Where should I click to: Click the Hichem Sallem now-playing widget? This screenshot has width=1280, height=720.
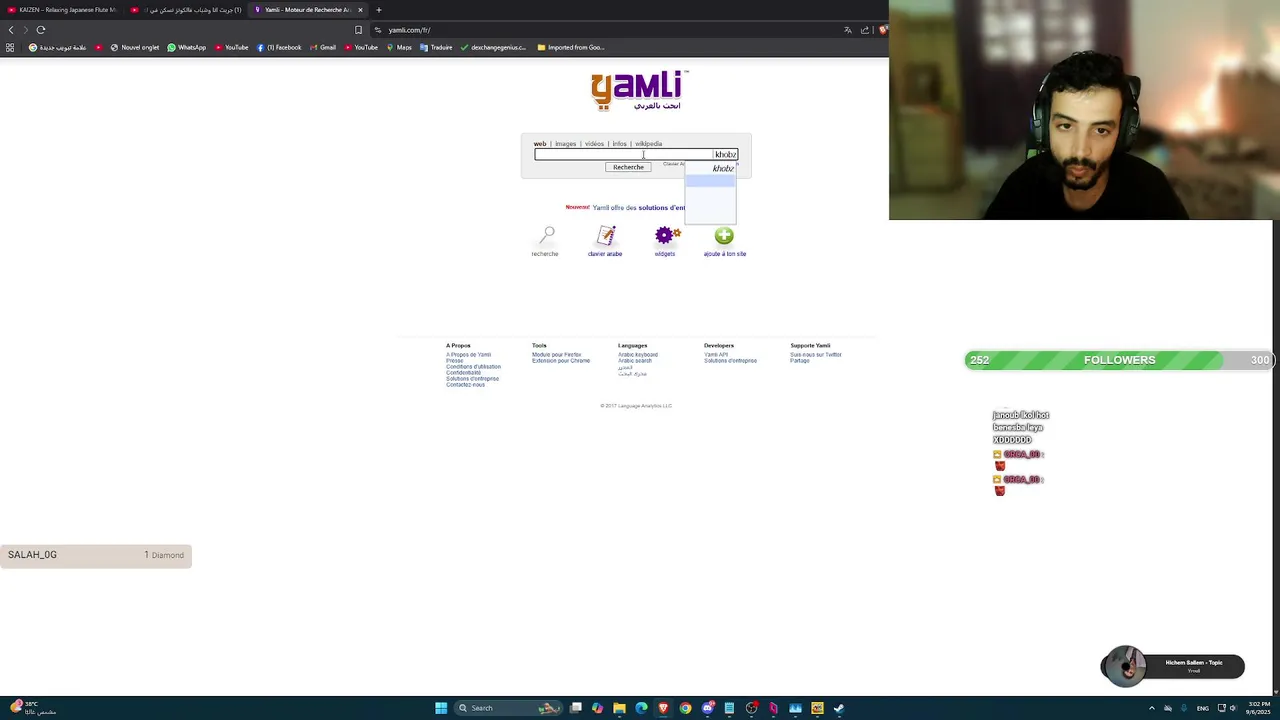1172,666
